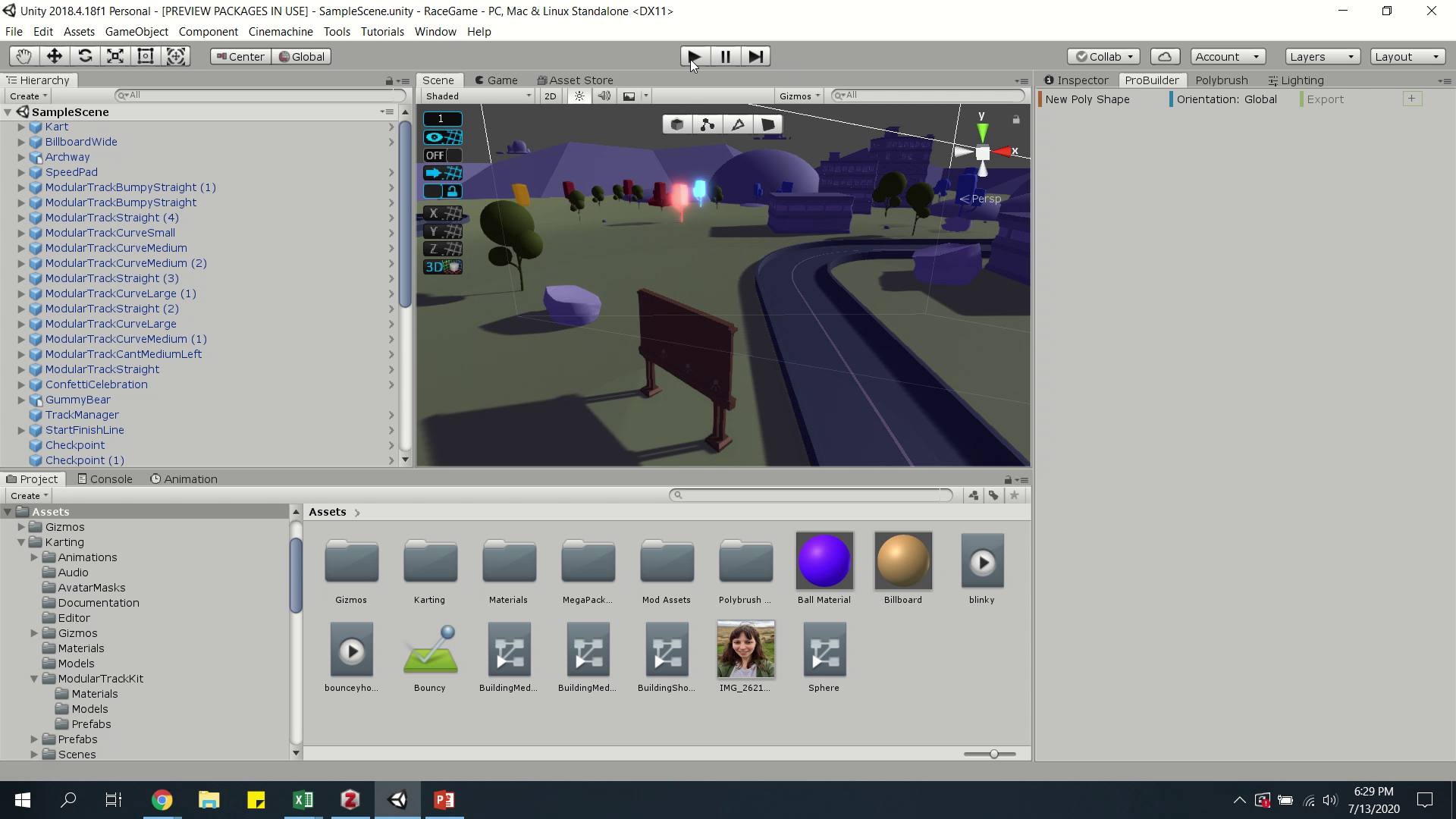Open the Gizmos dropdown
Image resolution: width=1456 pixels, height=819 pixels.
[x=800, y=96]
